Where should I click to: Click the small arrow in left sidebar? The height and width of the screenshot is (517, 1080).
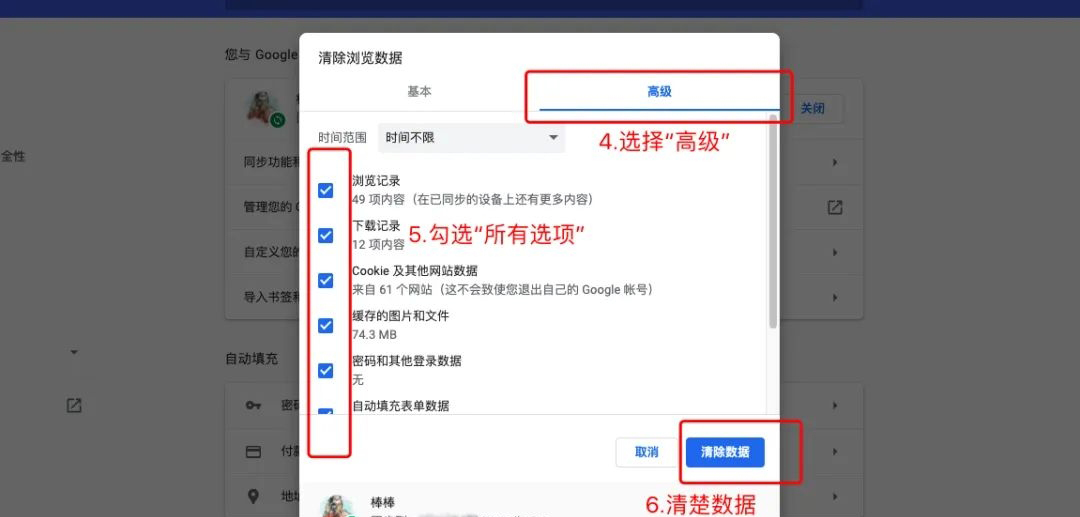(x=74, y=352)
